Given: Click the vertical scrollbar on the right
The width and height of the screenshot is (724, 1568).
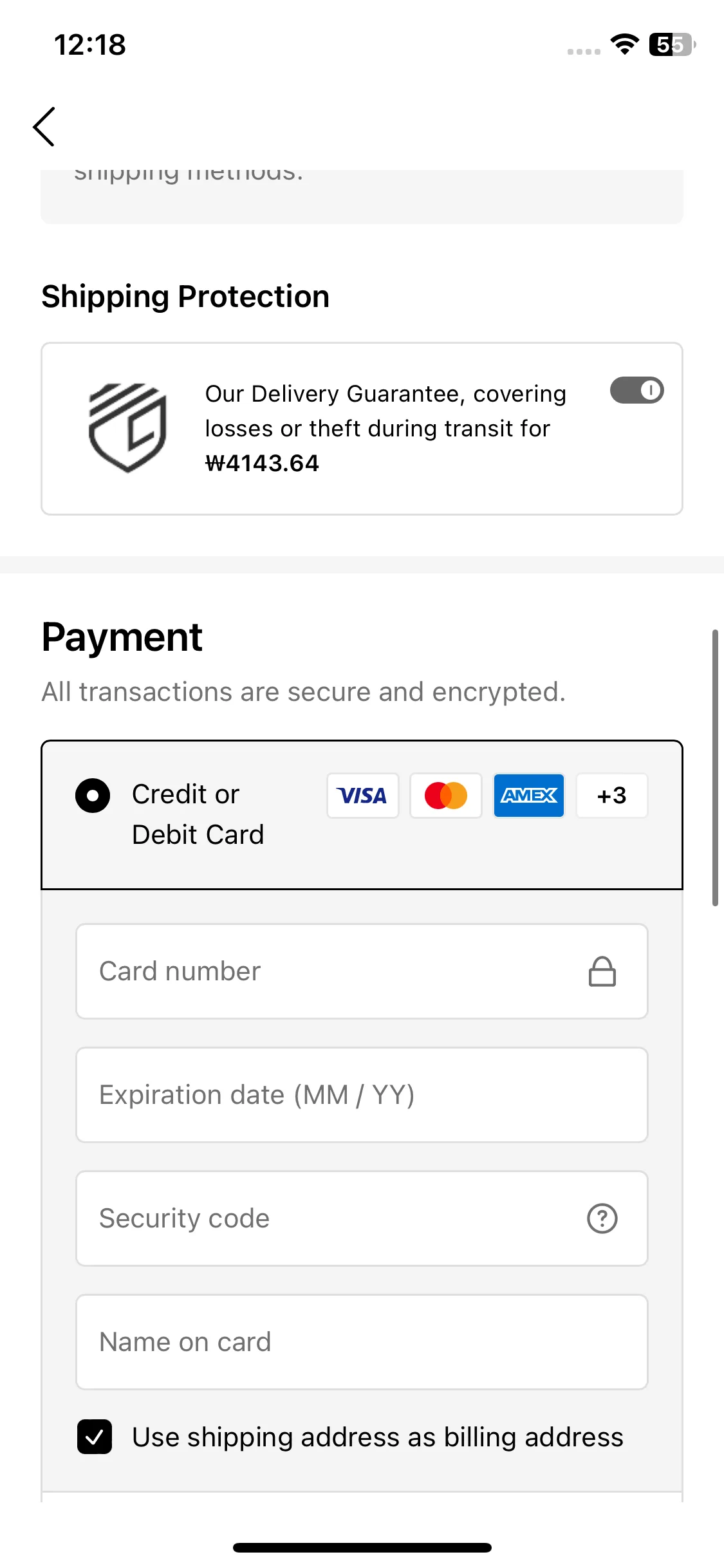Looking at the screenshot, I should 715,768.
